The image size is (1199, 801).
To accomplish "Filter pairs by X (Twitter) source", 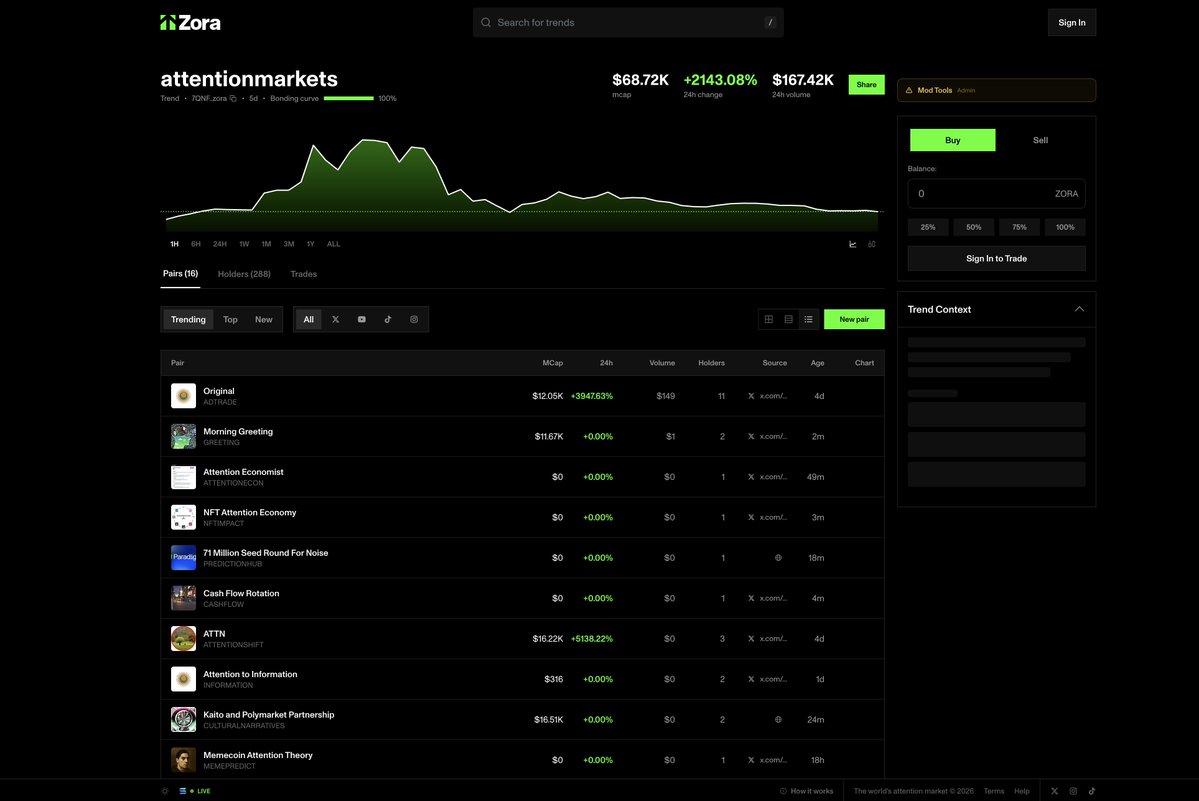I will pos(335,319).
